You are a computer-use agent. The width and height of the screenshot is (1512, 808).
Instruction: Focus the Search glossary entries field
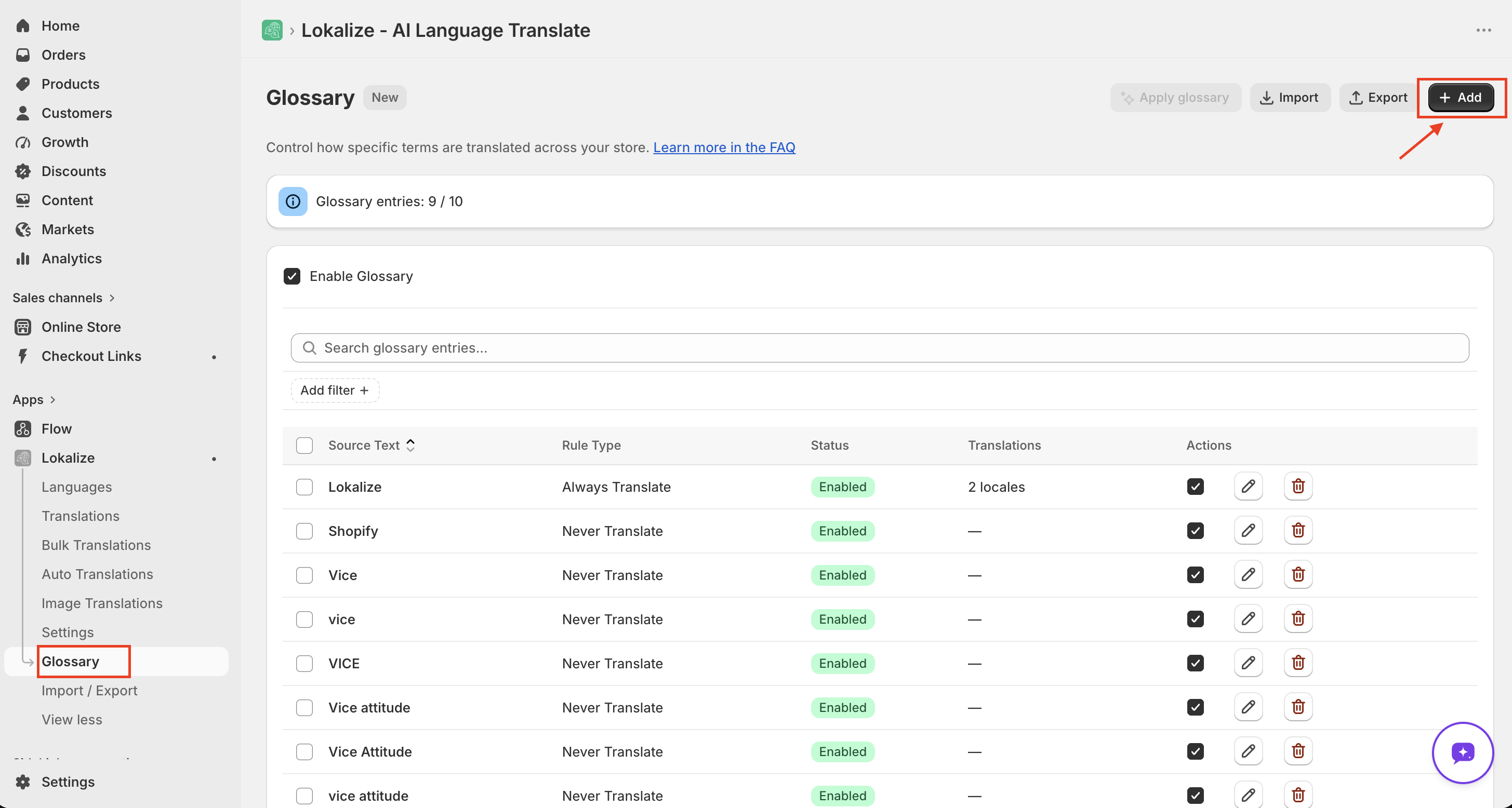point(879,348)
